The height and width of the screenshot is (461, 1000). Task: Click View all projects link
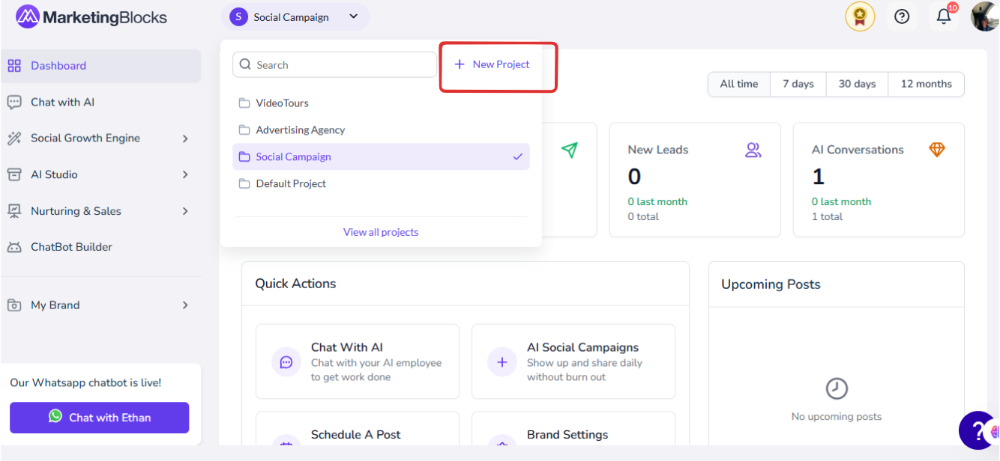381,232
